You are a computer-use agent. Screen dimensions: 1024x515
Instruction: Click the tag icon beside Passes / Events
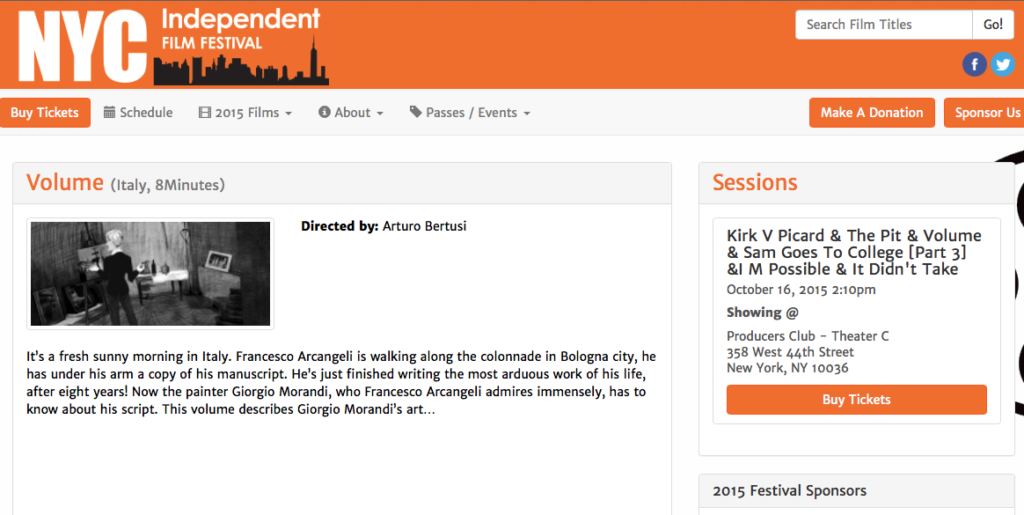[x=415, y=112]
